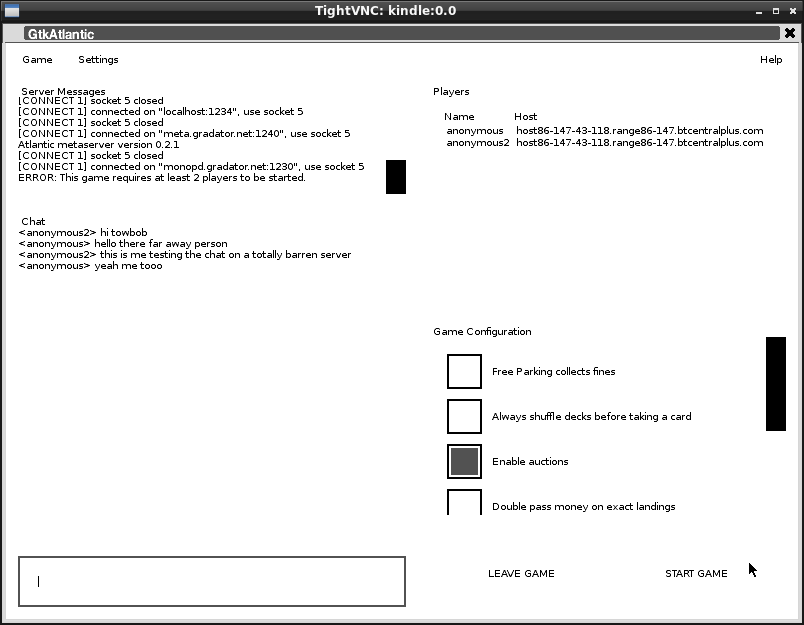Viewport: 804px width, 625px height.
Task: Enable Free Parking collects fines checkbox
Action: pos(464,371)
